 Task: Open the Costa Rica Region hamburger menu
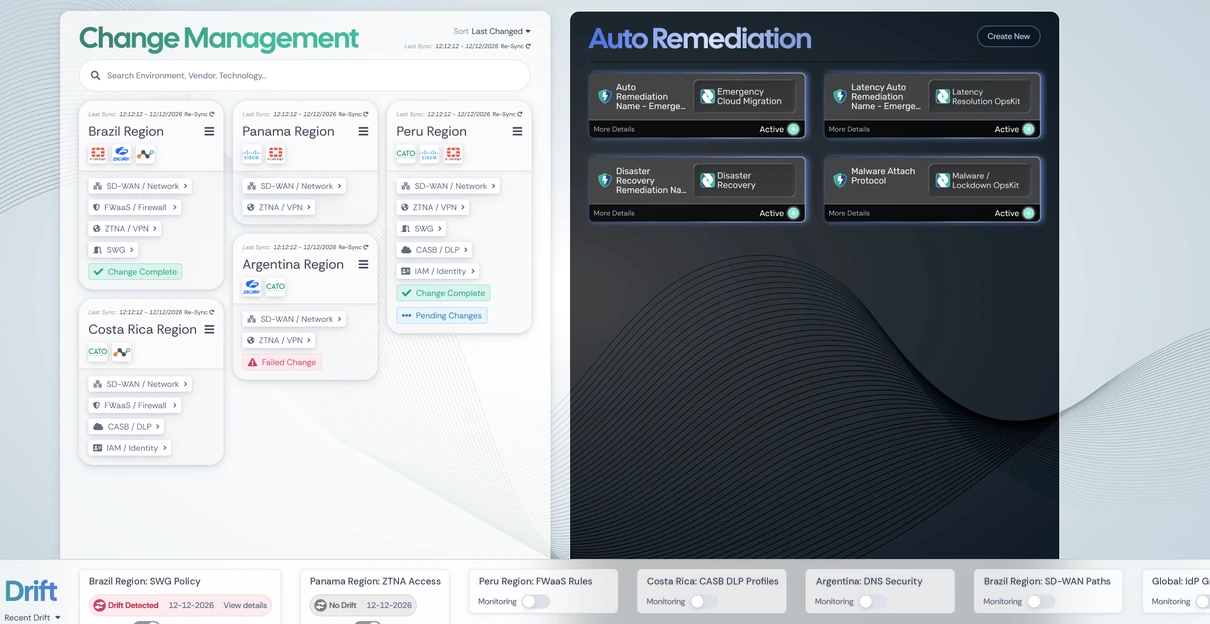pyautogui.click(x=209, y=329)
